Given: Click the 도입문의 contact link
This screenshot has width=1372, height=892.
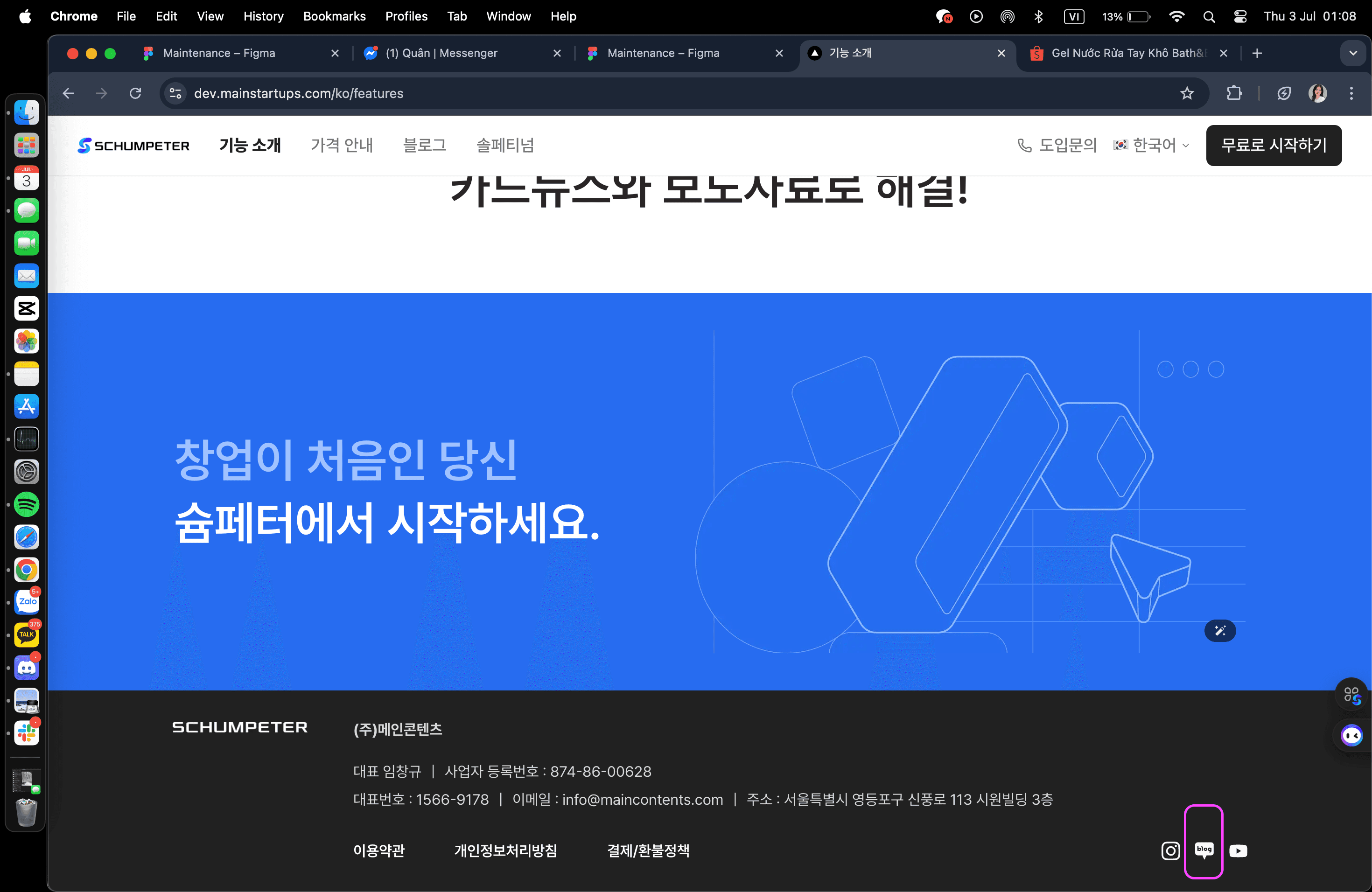Looking at the screenshot, I should coord(1057,145).
